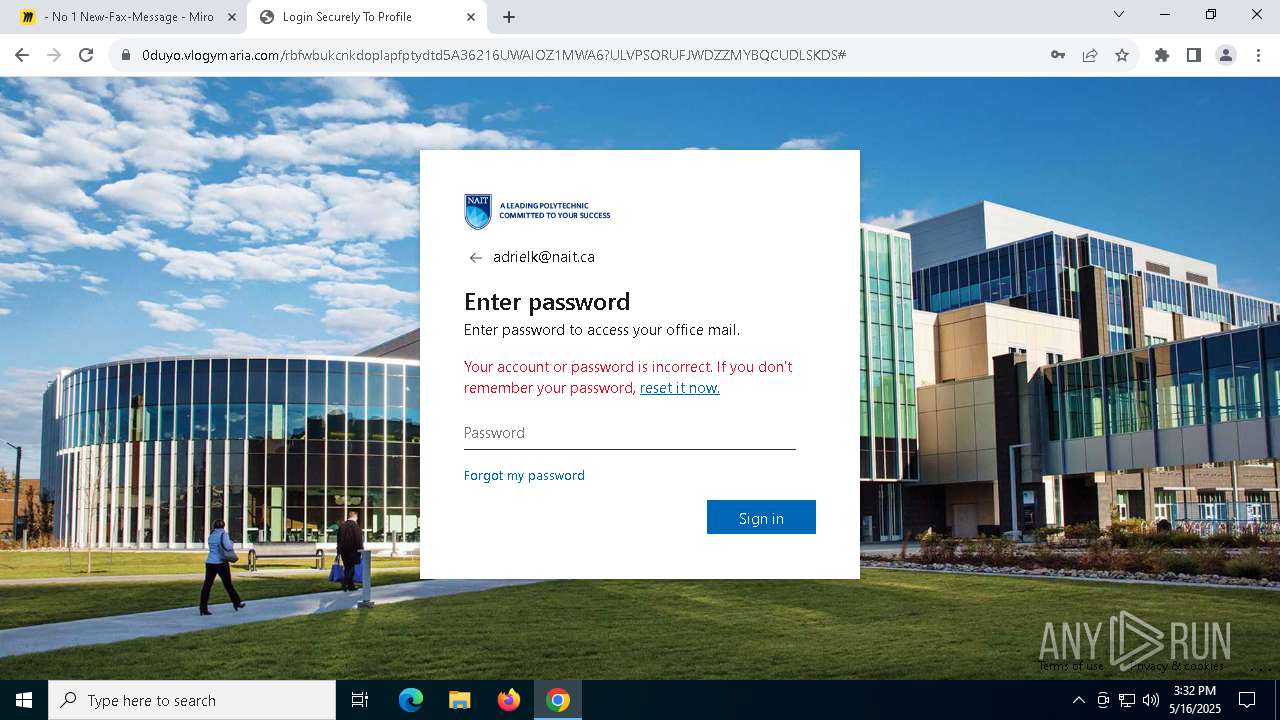Select the Chrome icon on the taskbar

[x=558, y=700]
